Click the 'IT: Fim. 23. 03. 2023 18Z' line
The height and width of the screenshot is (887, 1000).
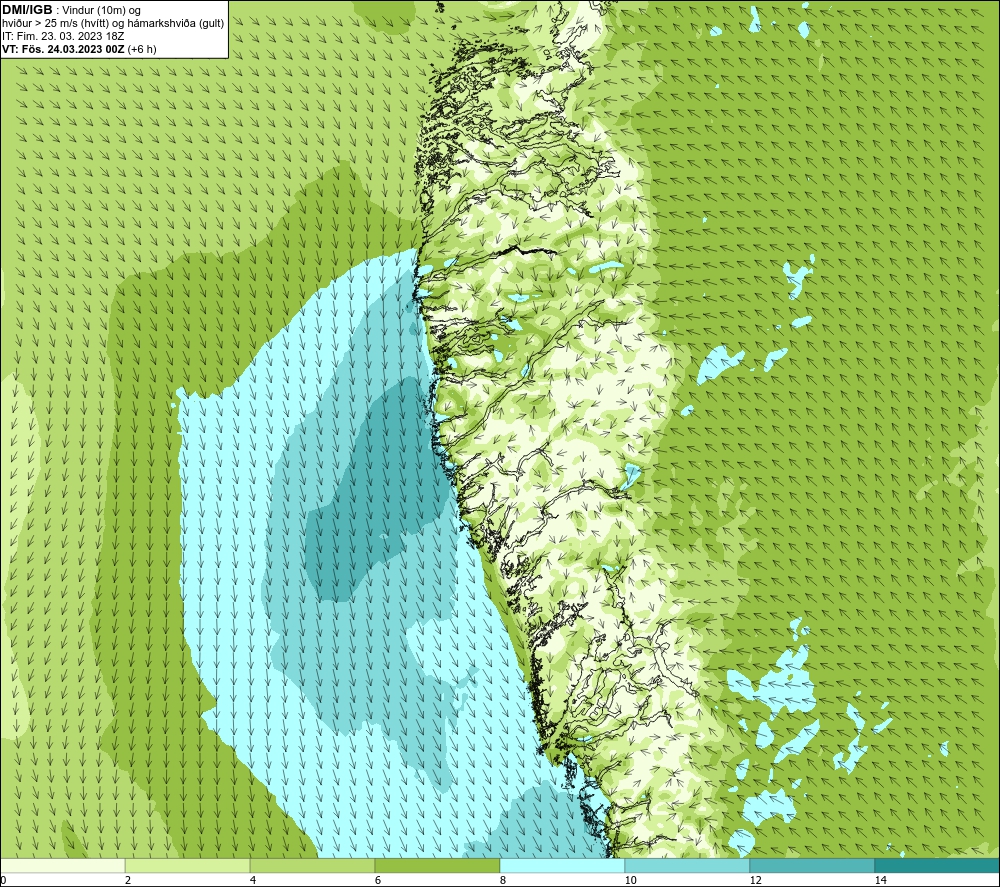(65, 36)
